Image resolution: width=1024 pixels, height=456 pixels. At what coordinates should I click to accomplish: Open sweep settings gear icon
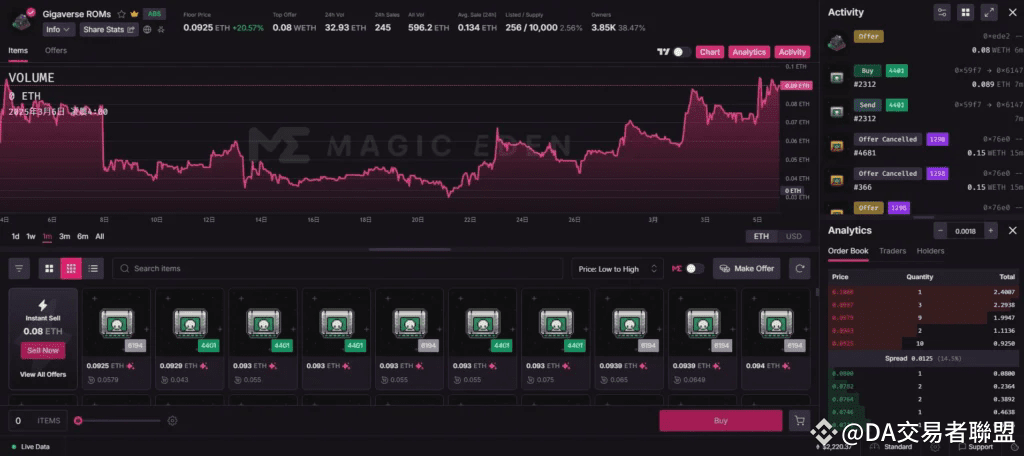point(172,421)
